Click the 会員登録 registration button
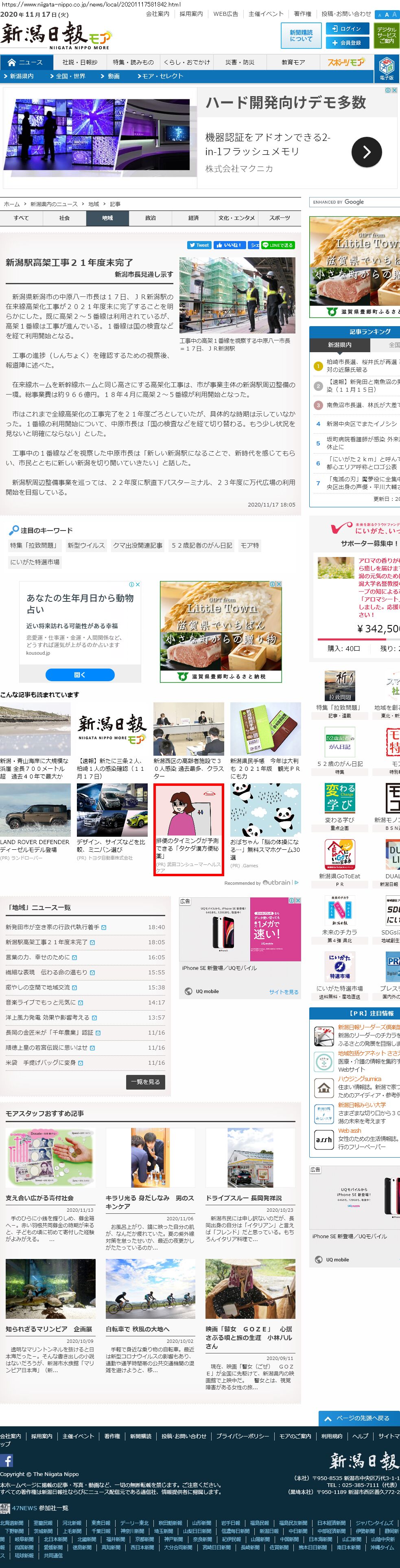Screen dimensions: 400x1568 tap(348, 43)
